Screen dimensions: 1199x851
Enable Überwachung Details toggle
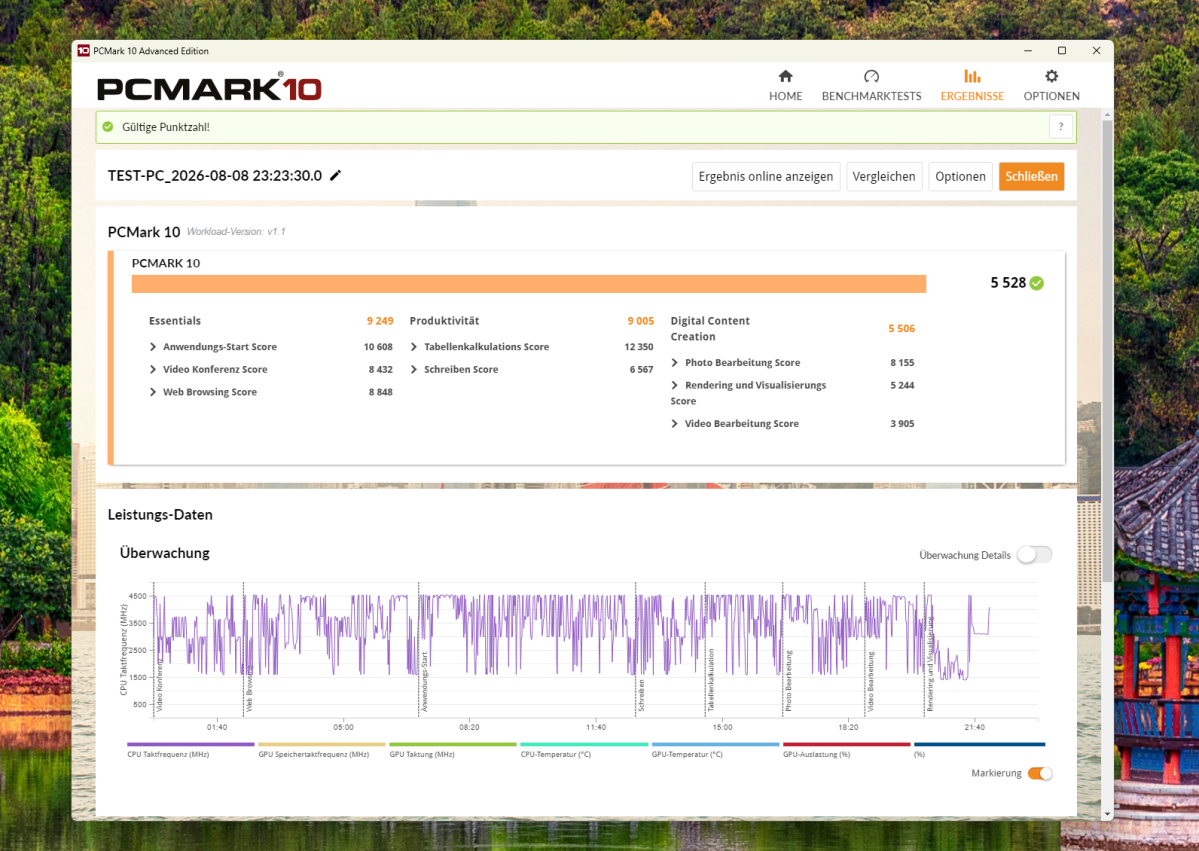pos(1034,555)
